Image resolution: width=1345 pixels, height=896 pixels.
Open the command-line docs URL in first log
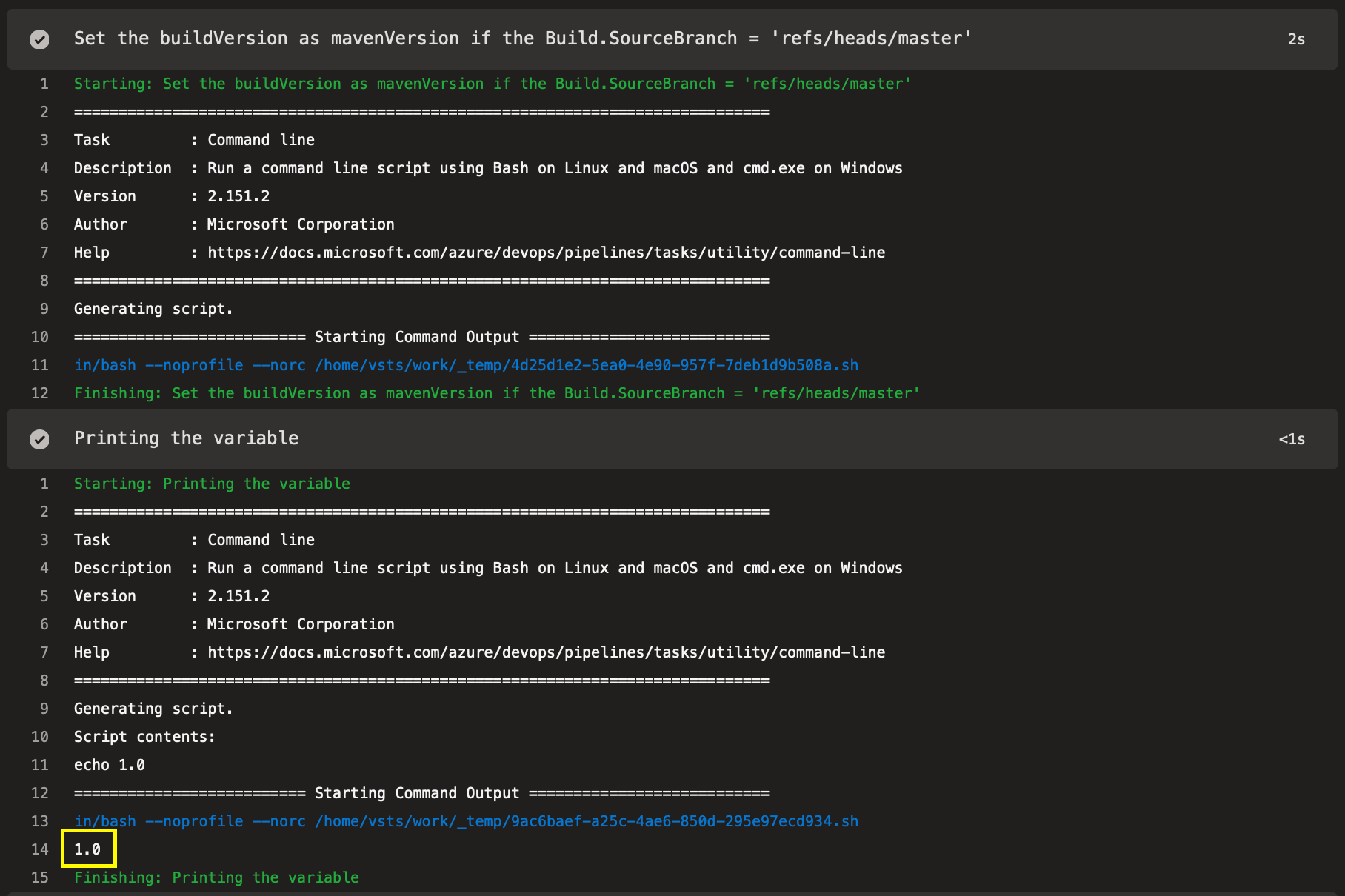(546, 253)
